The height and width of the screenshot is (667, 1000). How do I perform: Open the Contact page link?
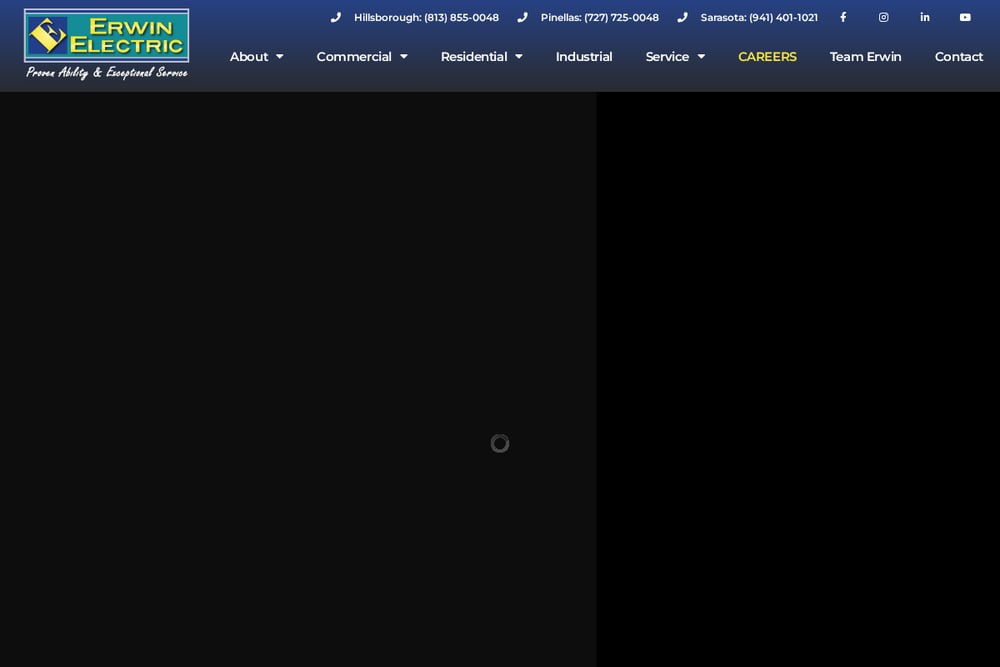pos(959,57)
